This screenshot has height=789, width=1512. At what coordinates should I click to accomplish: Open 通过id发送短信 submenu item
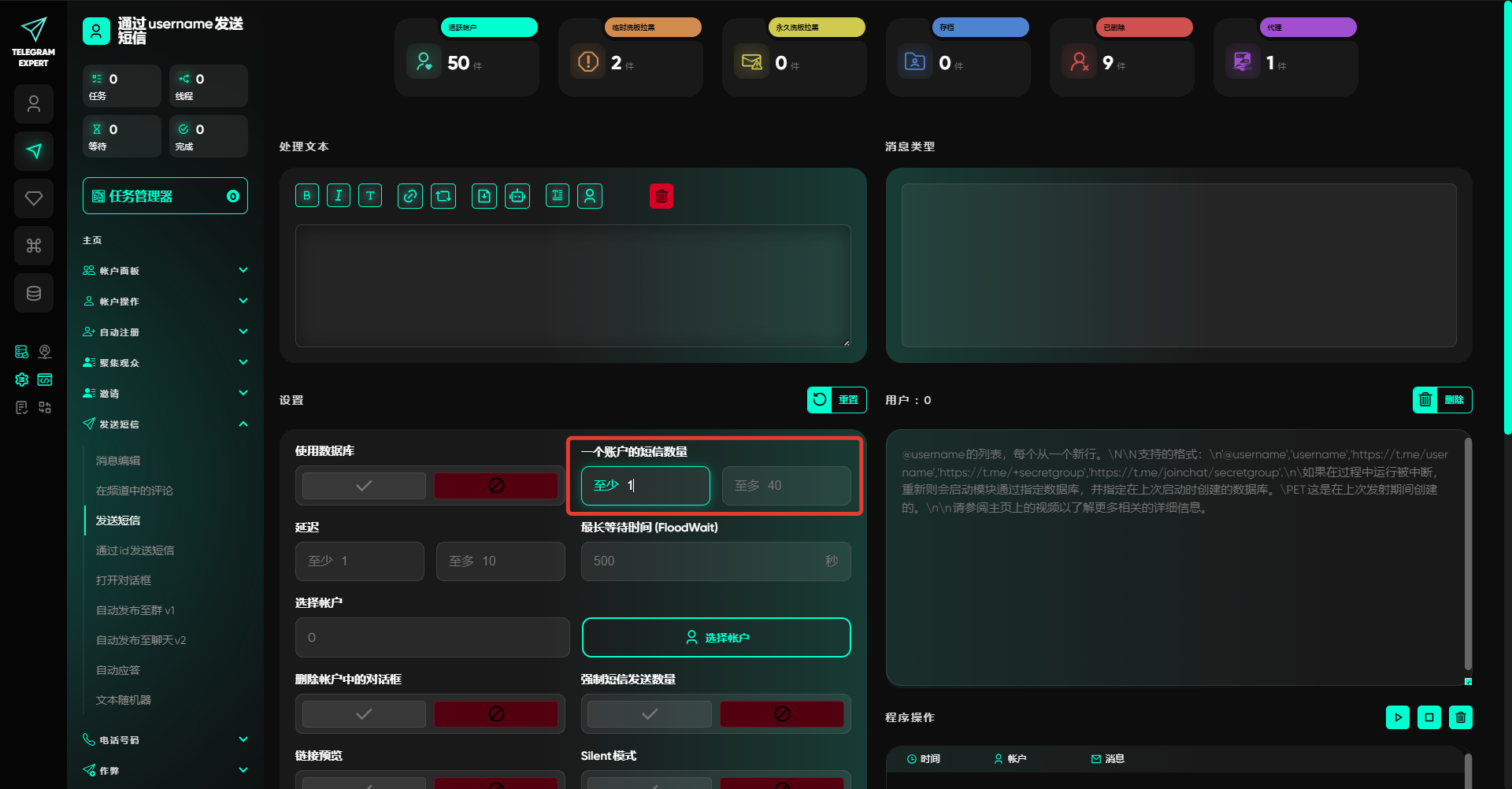[135, 550]
